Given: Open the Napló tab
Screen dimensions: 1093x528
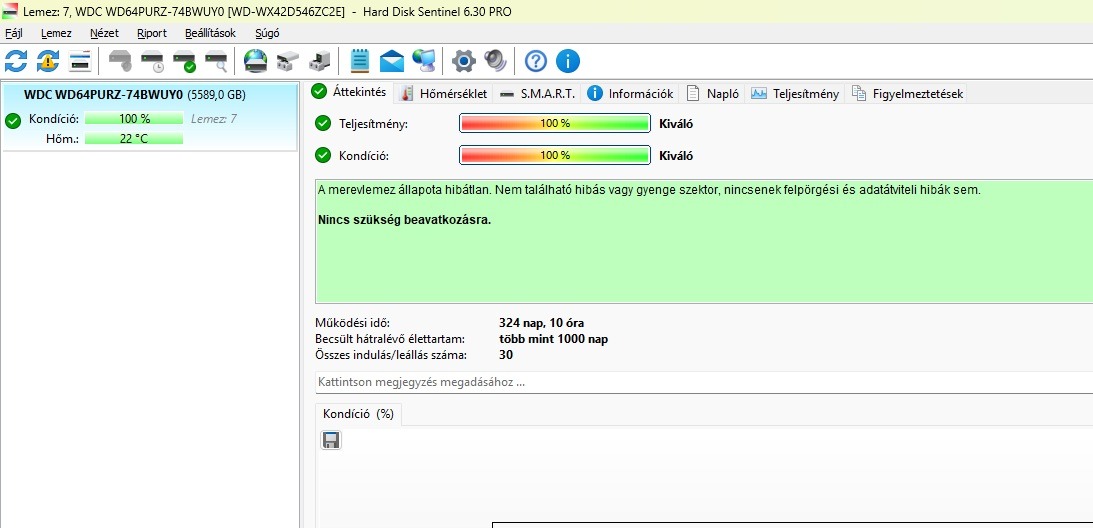Looking at the screenshot, I should coord(712,93).
